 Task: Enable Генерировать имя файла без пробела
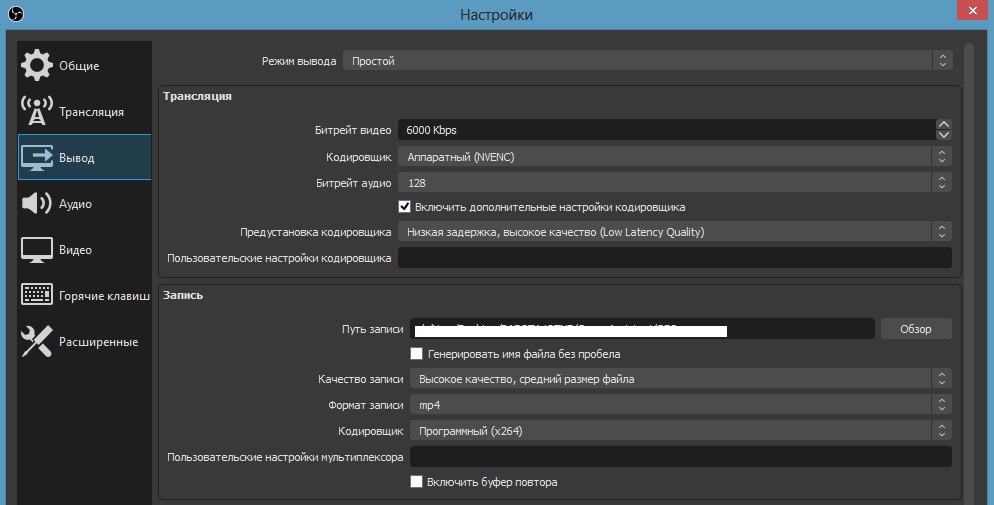(x=416, y=354)
